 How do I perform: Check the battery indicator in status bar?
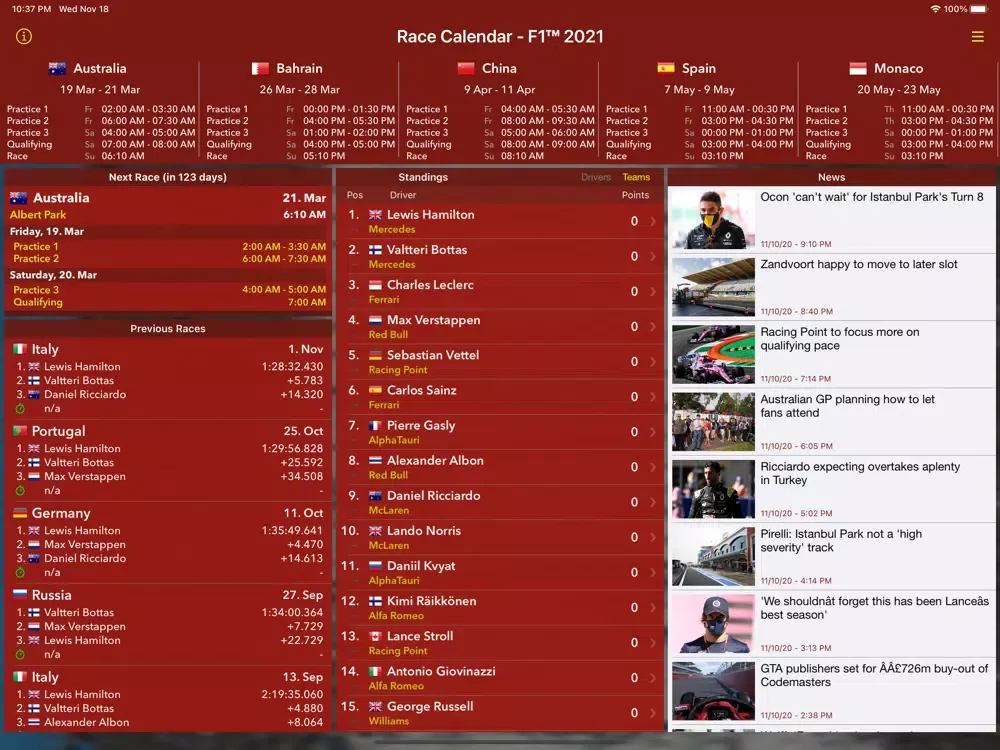click(x=978, y=9)
